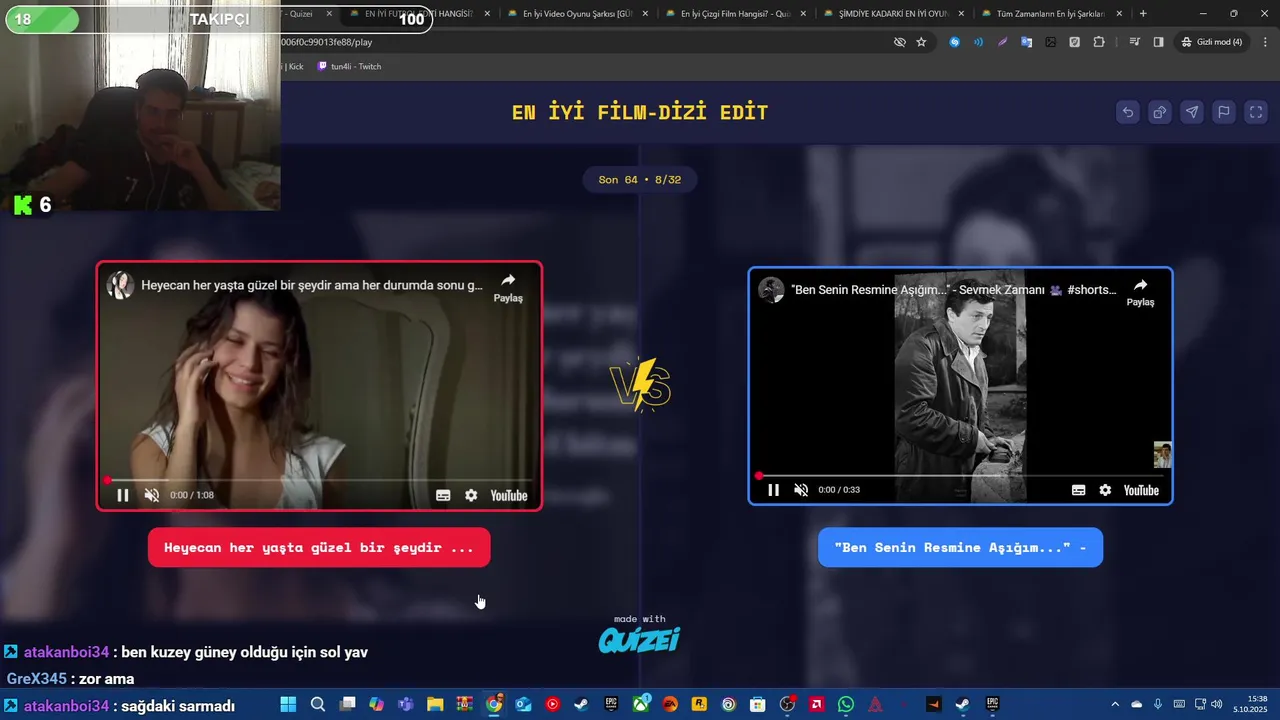Toggle captions on the left video
The width and height of the screenshot is (1280, 720).
(443, 495)
